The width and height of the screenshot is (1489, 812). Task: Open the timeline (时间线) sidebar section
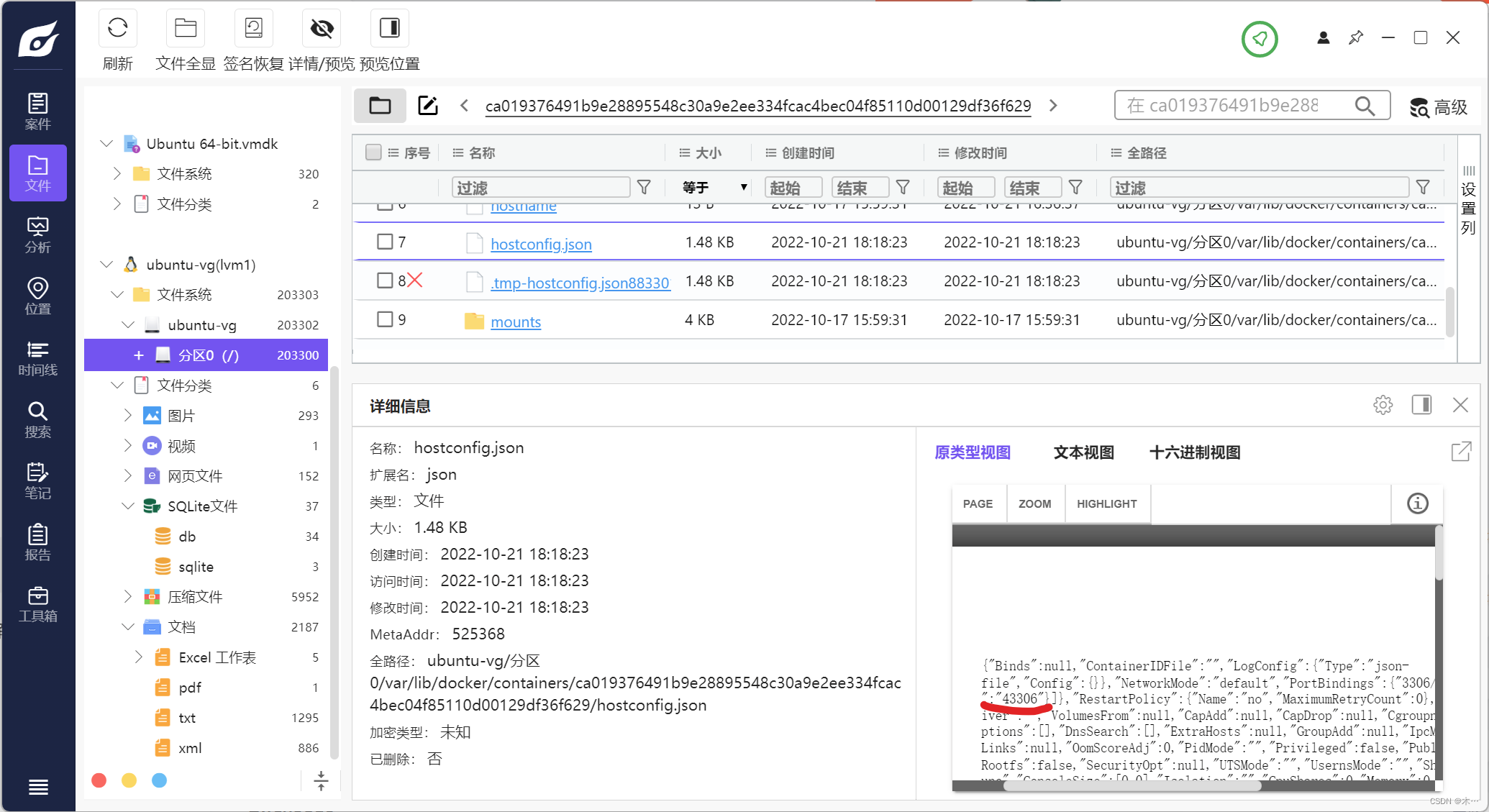coord(37,358)
